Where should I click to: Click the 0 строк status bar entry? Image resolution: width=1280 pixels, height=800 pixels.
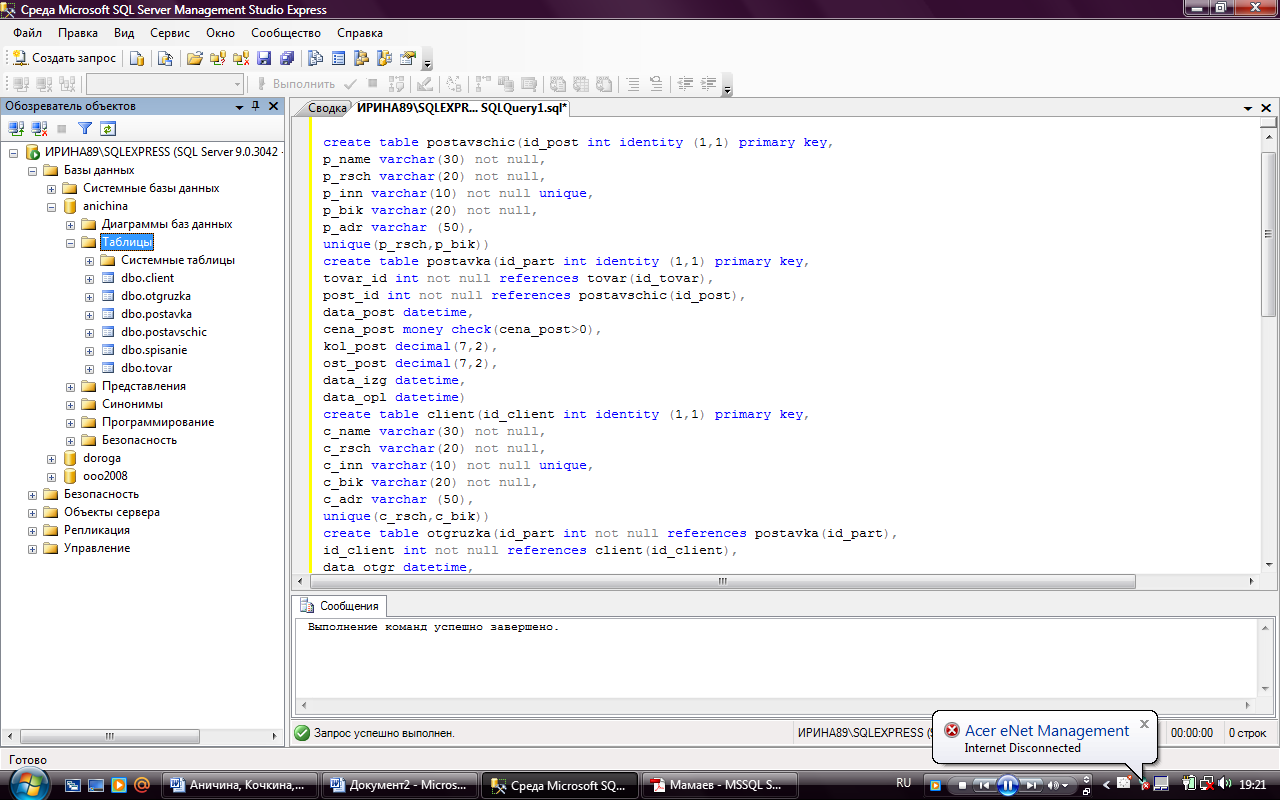tap(1246, 733)
